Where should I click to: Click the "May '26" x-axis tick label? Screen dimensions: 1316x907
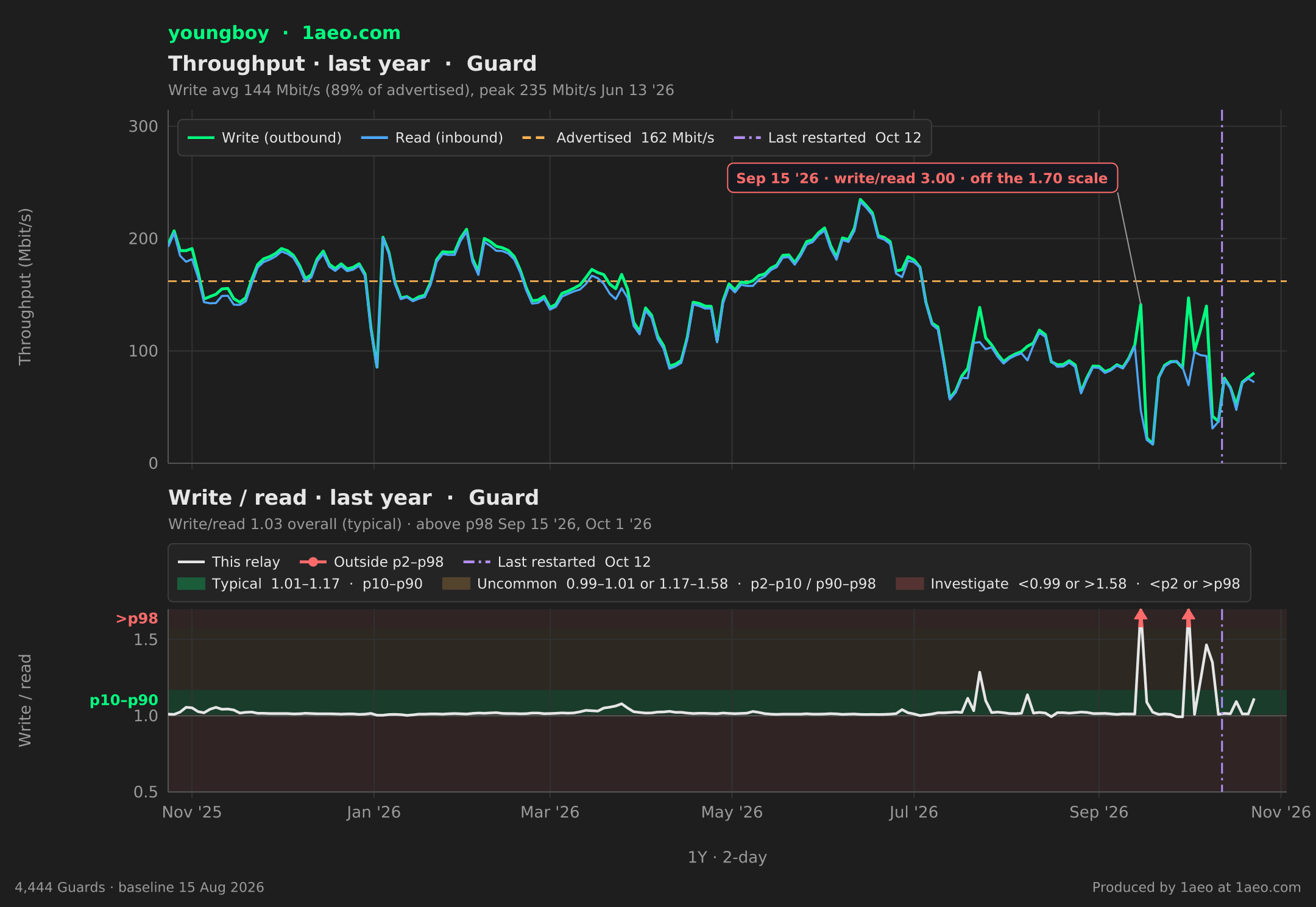(732, 813)
